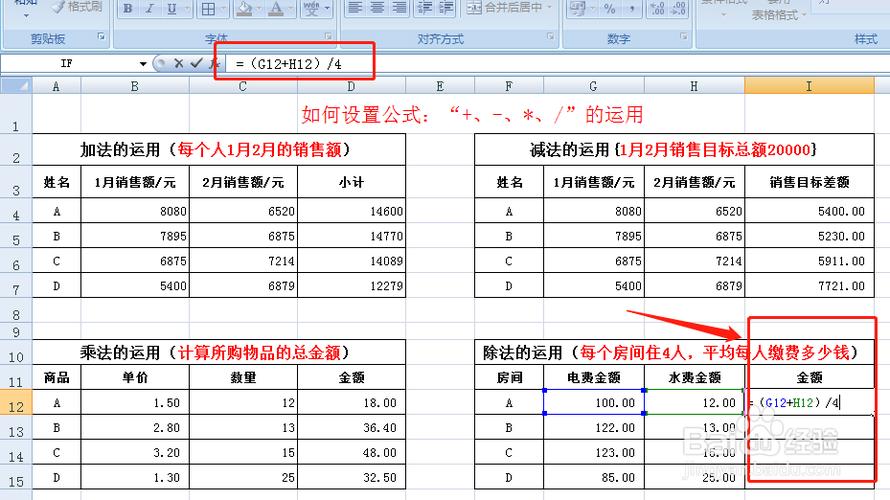This screenshot has height=500, width=890.
Task: Toggle Italic formatting in the ribbon
Action: tap(150, 8)
